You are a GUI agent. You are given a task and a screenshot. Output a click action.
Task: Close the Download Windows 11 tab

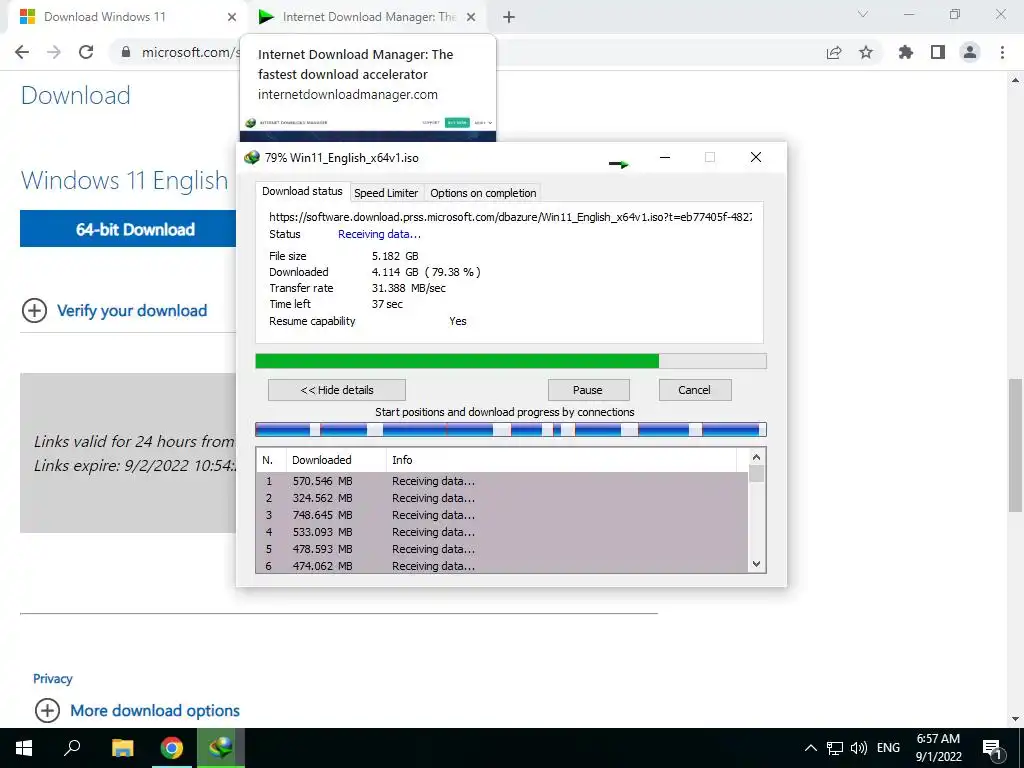tap(232, 18)
